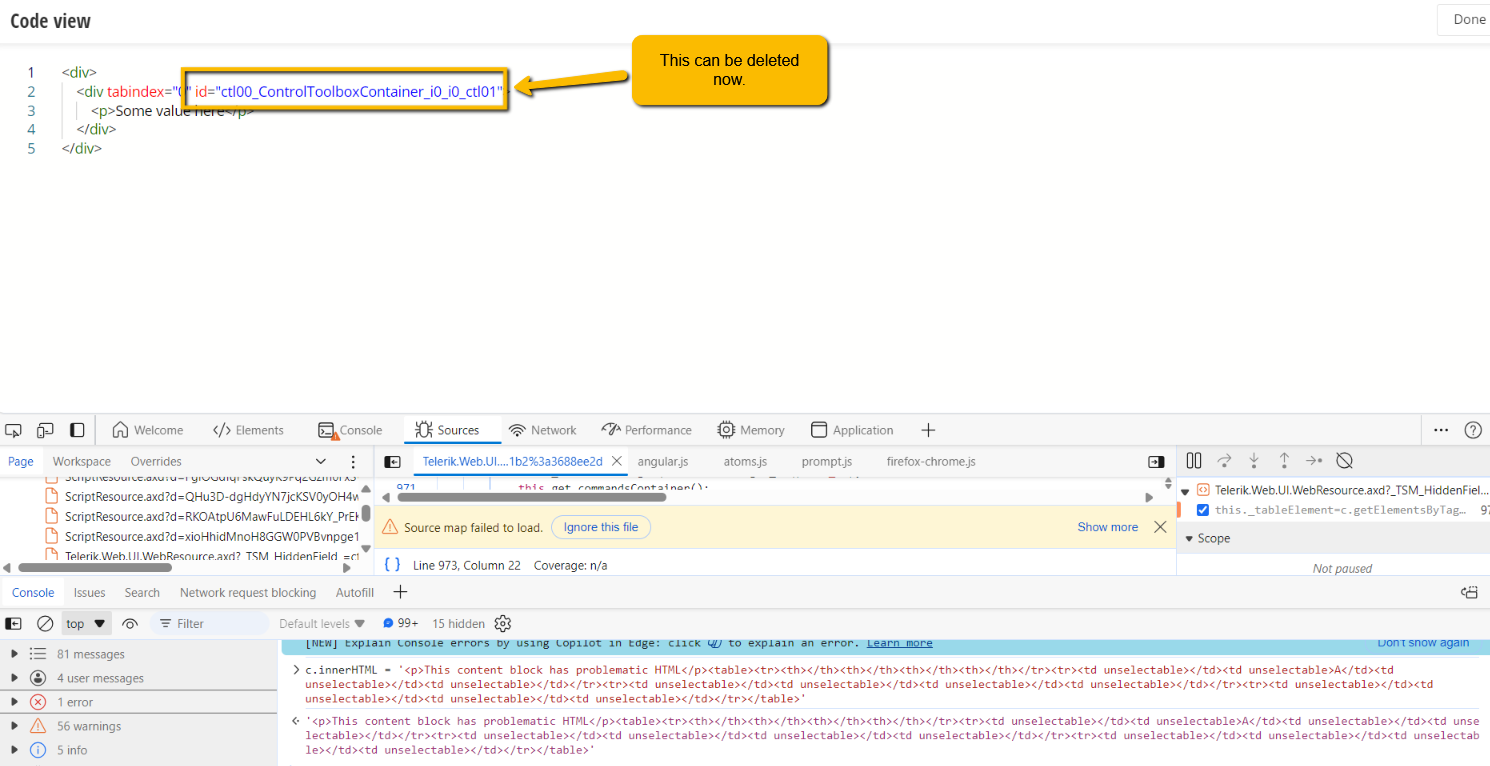Image resolution: width=1490 pixels, height=766 pixels.
Task: Open the Overrides navigator tab
Action: click(156, 461)
